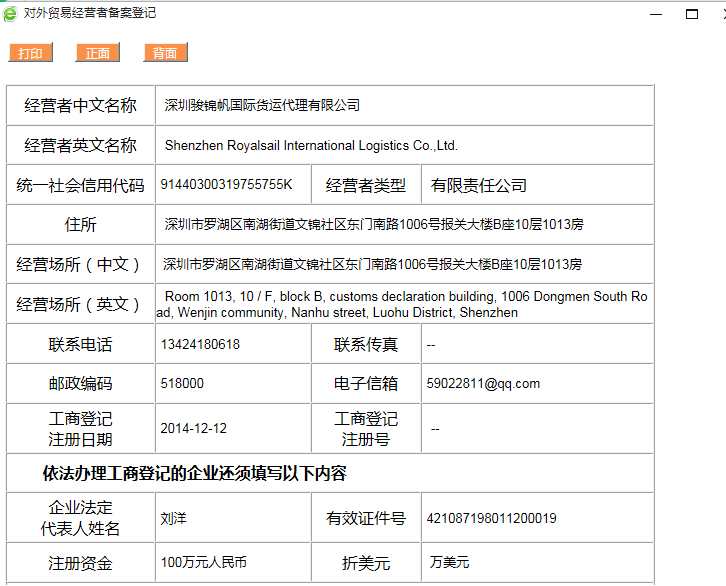Click the 依法办理工商登记的企业 section heading
726x586 pixels.
click(194, 473)
